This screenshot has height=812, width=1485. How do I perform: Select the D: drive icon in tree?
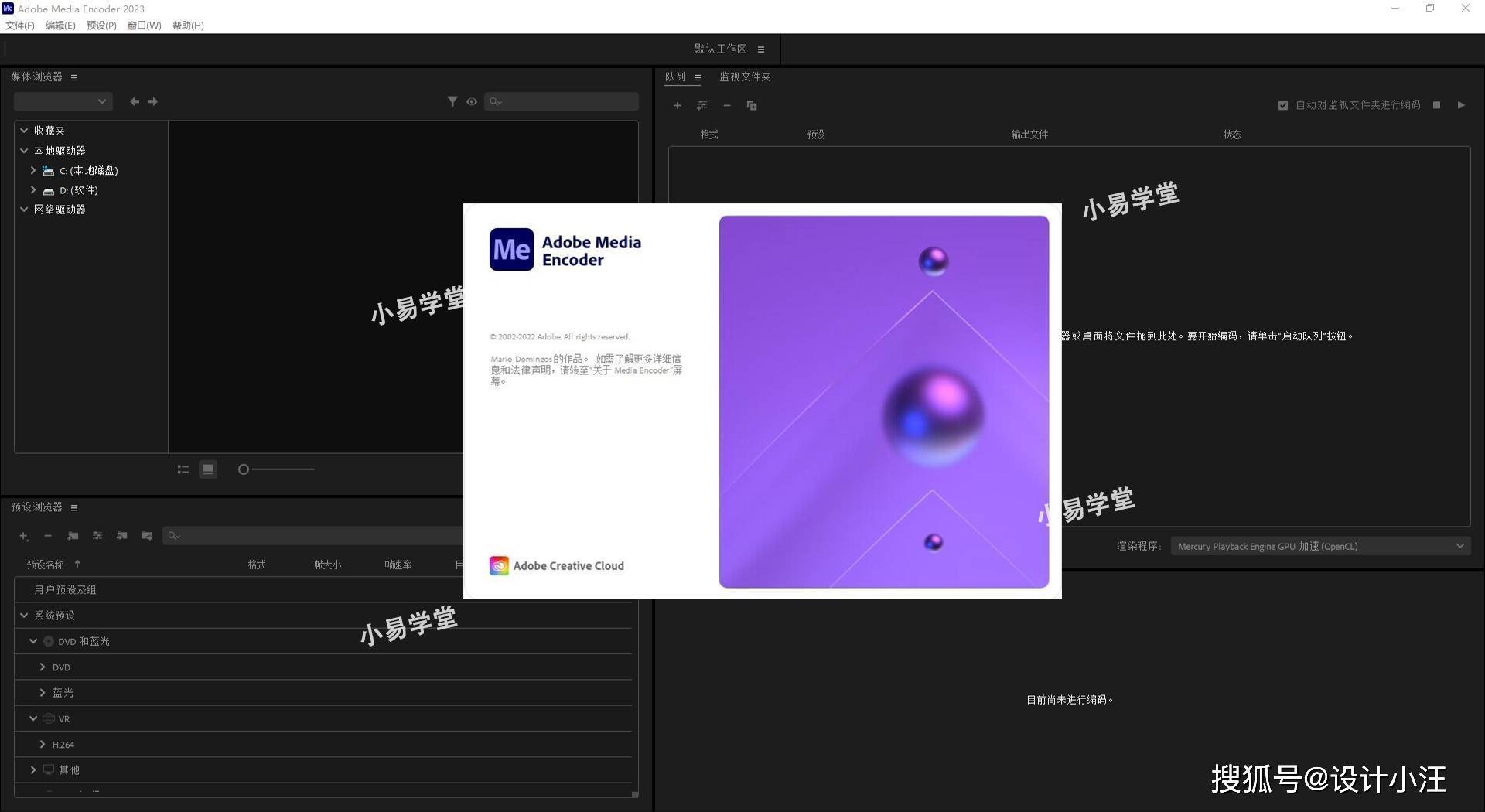(49, 190)
